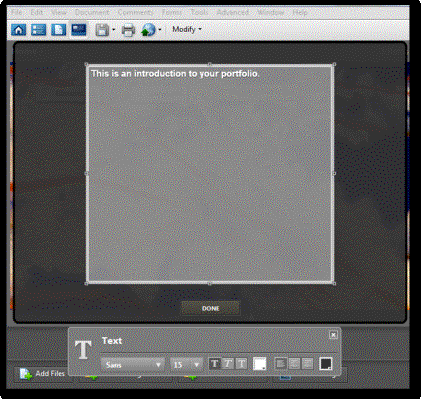Switch to the file details list icon
421x399 pixels.
tap(38, 30)
